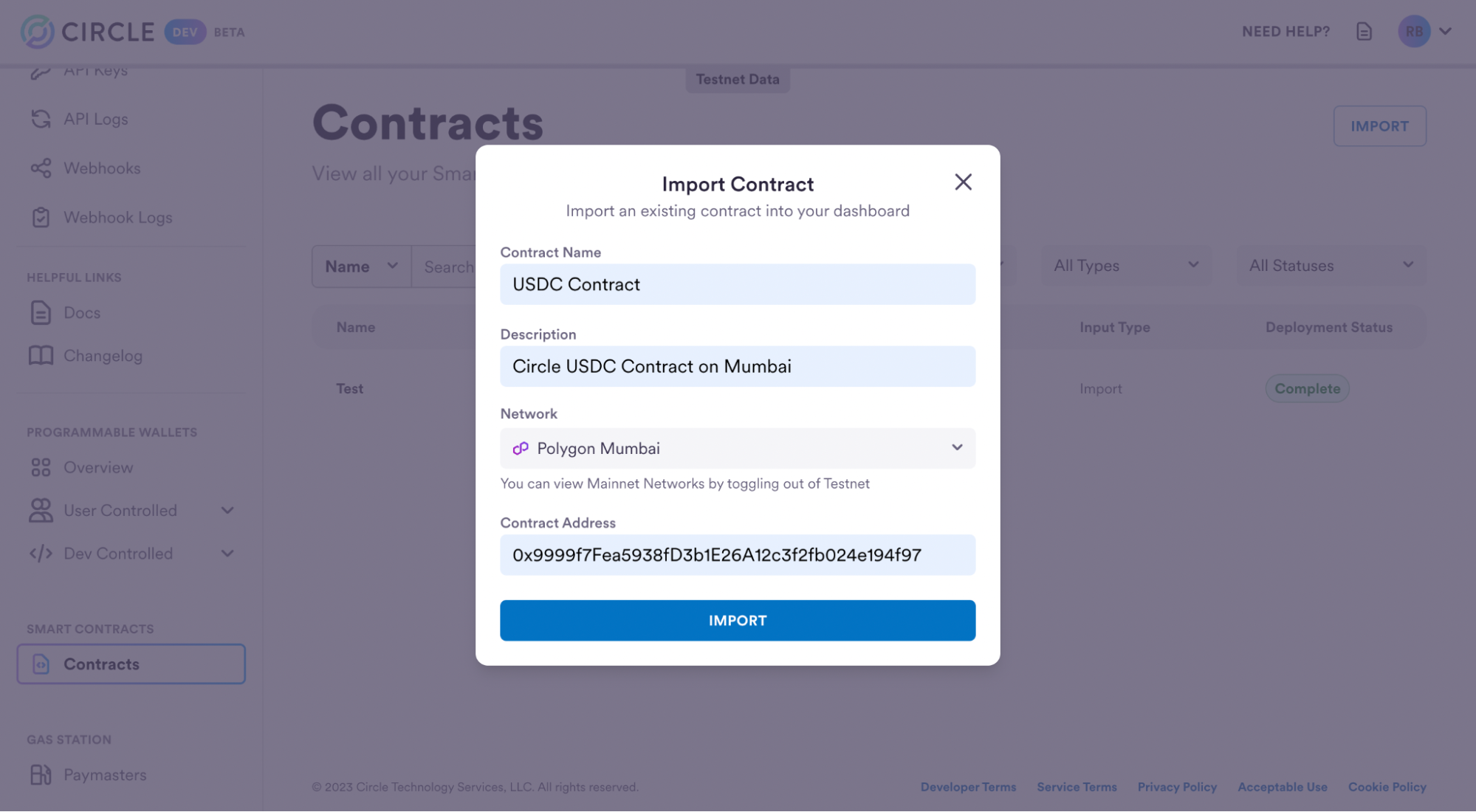
Task: Expand the Dev Controlled section
Action: point(227,554)
